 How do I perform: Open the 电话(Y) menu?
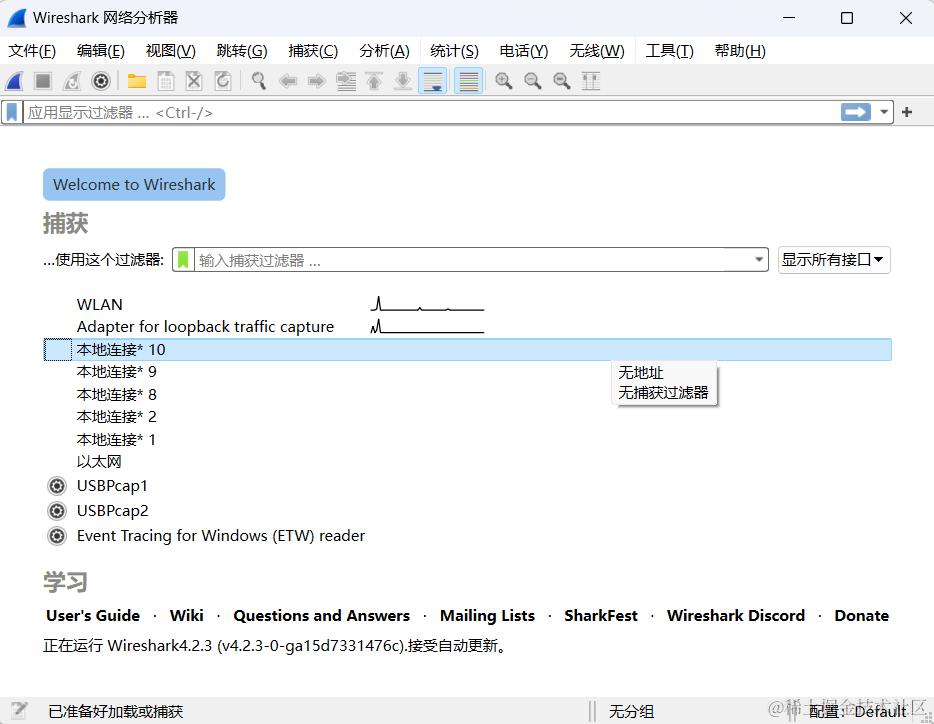(x=524, y=51)
